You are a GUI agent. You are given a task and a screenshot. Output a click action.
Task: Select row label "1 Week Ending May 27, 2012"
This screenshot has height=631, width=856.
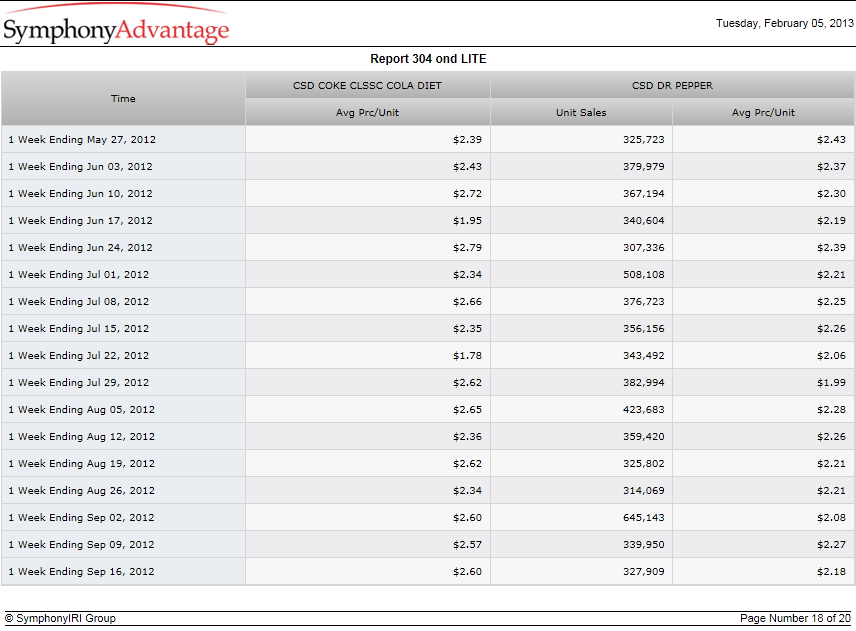[x=82, y=140]
